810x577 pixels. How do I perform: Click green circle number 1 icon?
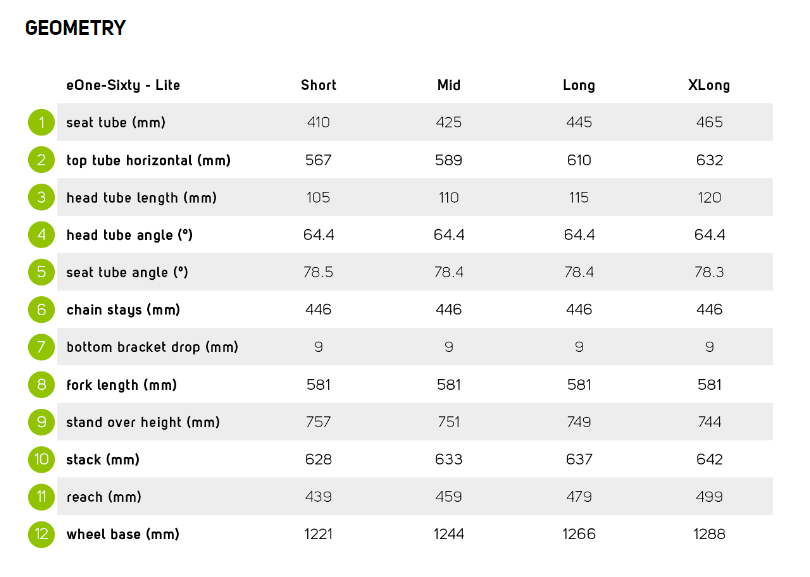41,122
